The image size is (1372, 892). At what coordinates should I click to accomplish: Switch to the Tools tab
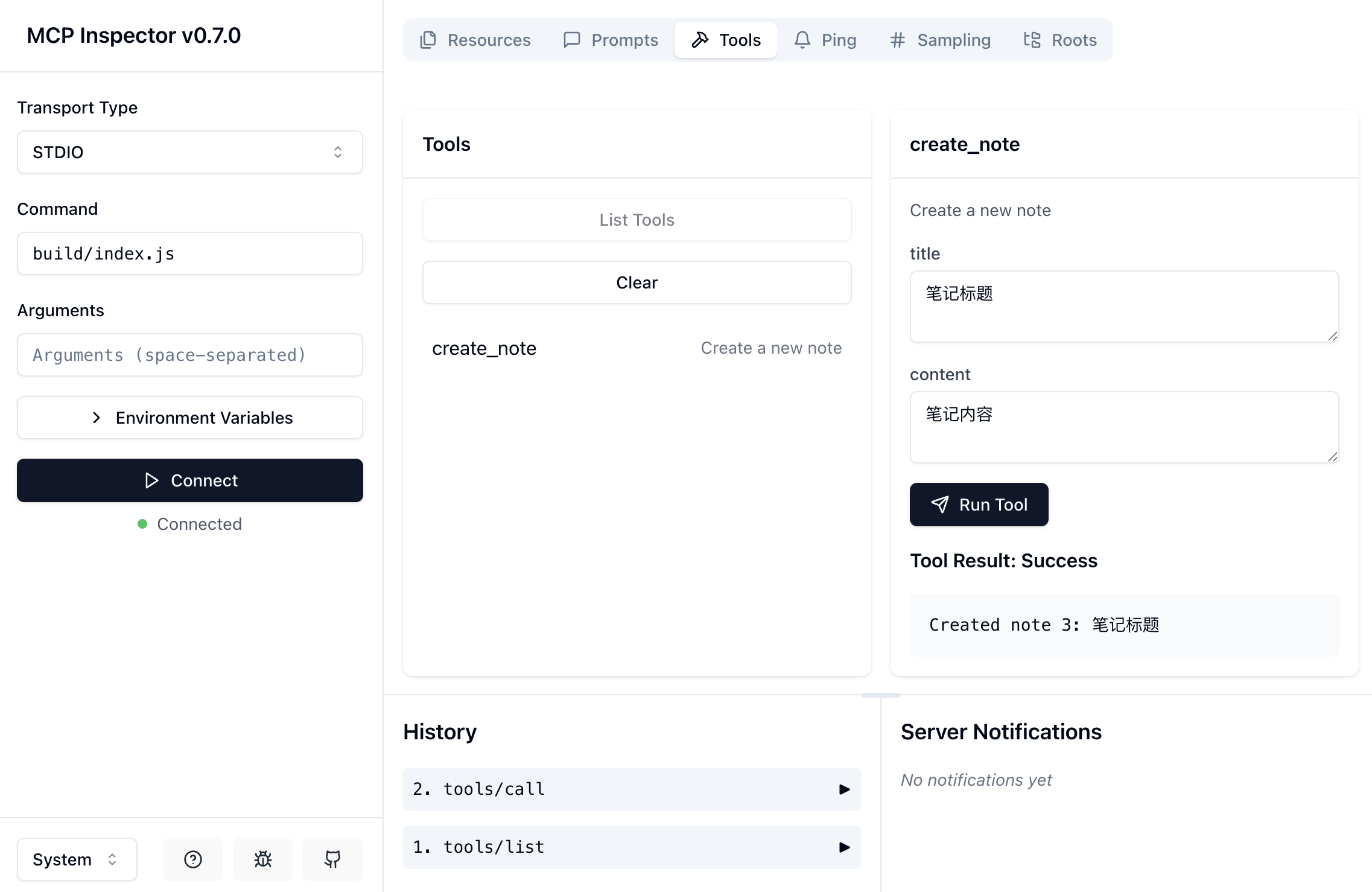pos(726,40)
